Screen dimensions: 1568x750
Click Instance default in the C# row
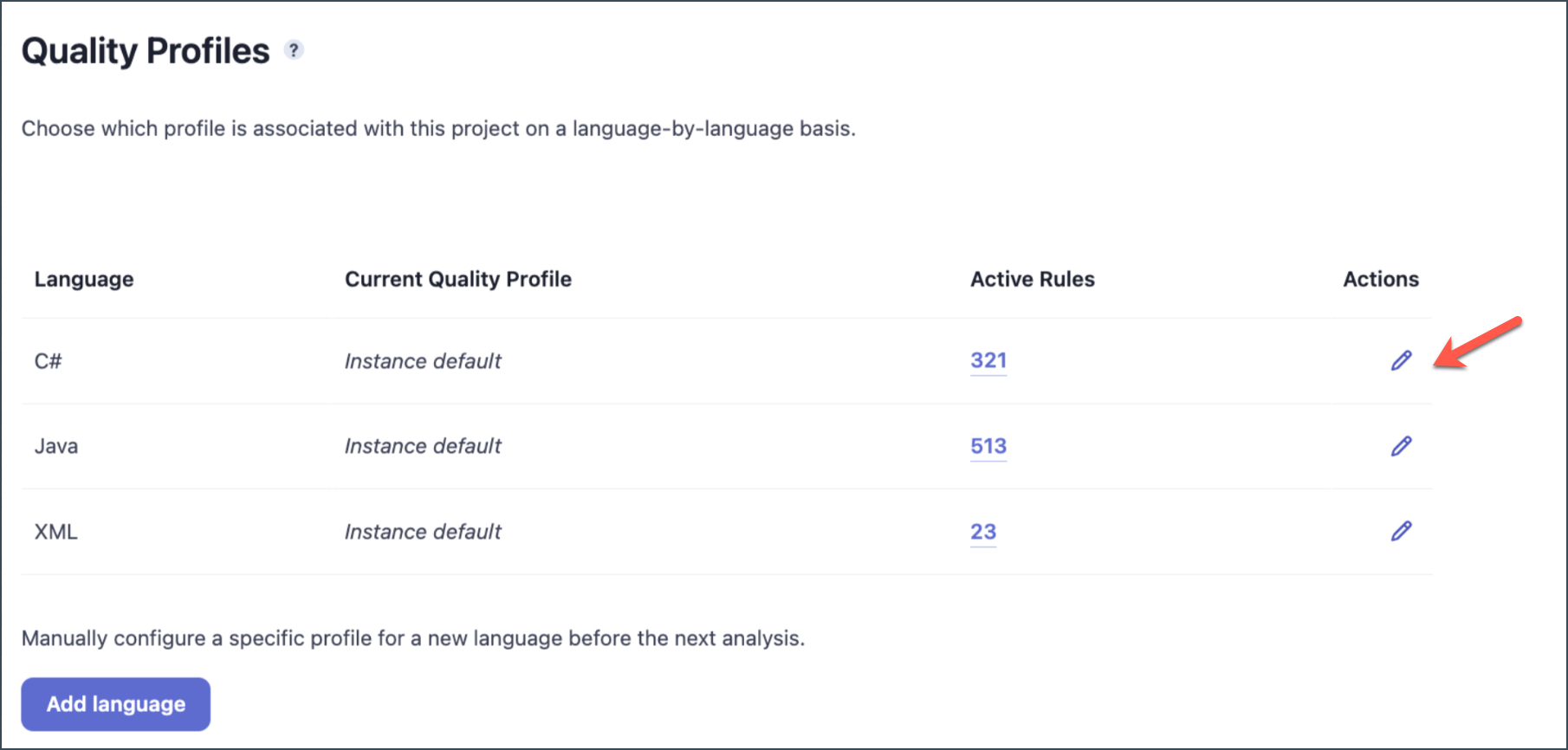point(423,361)
